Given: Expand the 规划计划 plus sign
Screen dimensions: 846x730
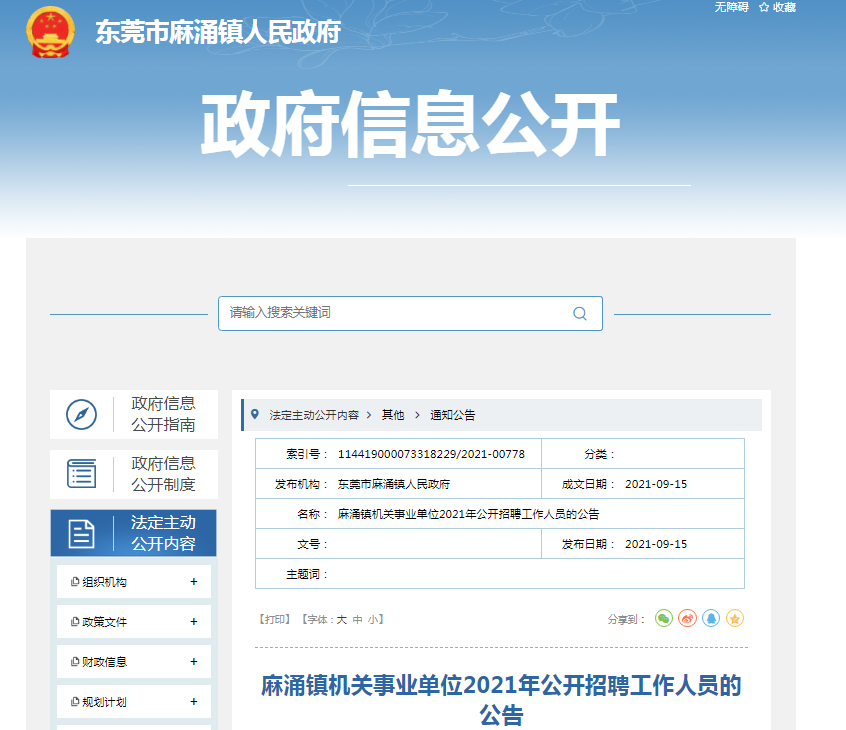Looking at the screenshot, I should tap(194, 702).
